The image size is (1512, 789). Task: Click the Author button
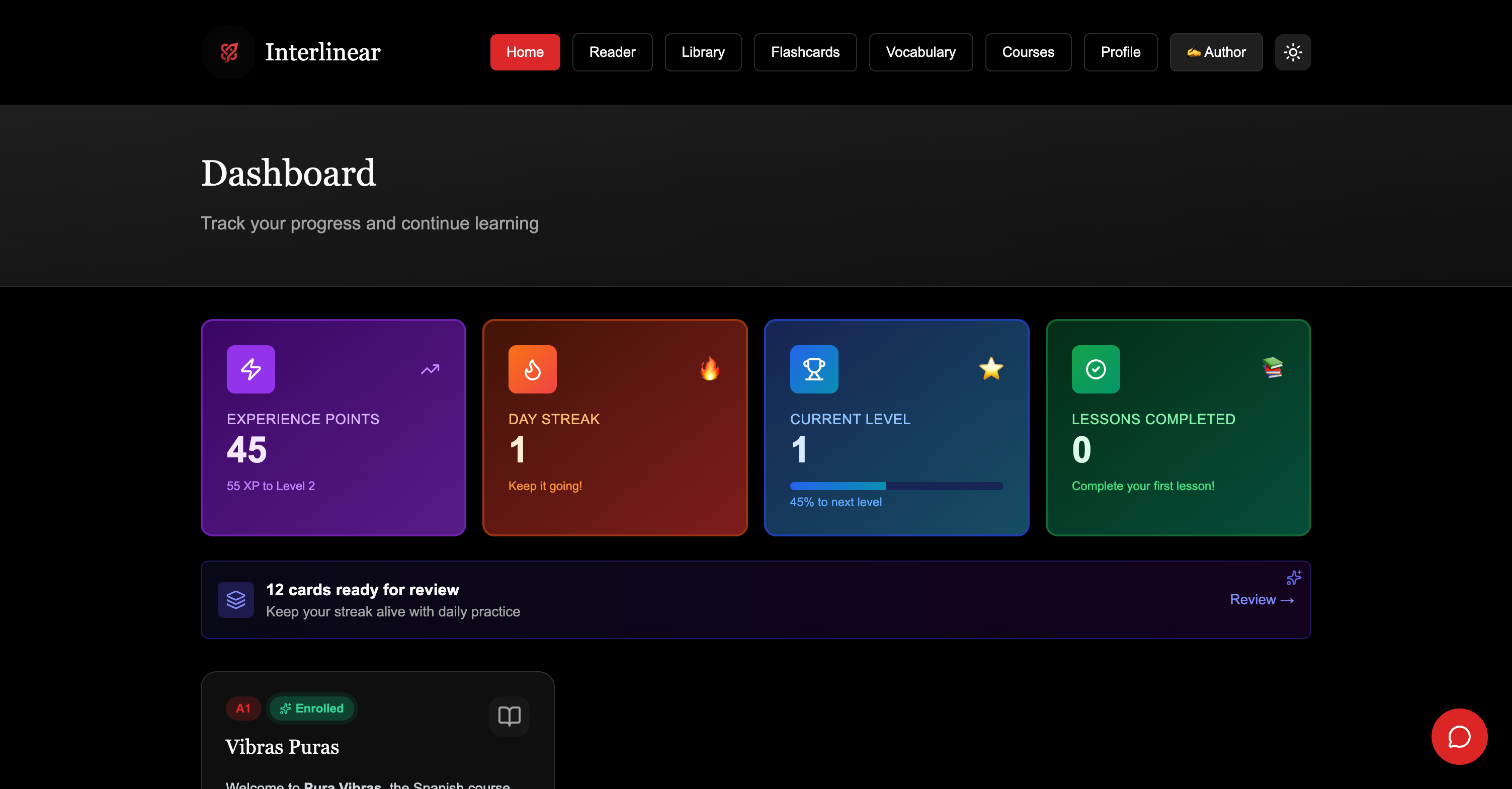[x=1216, y=52]
